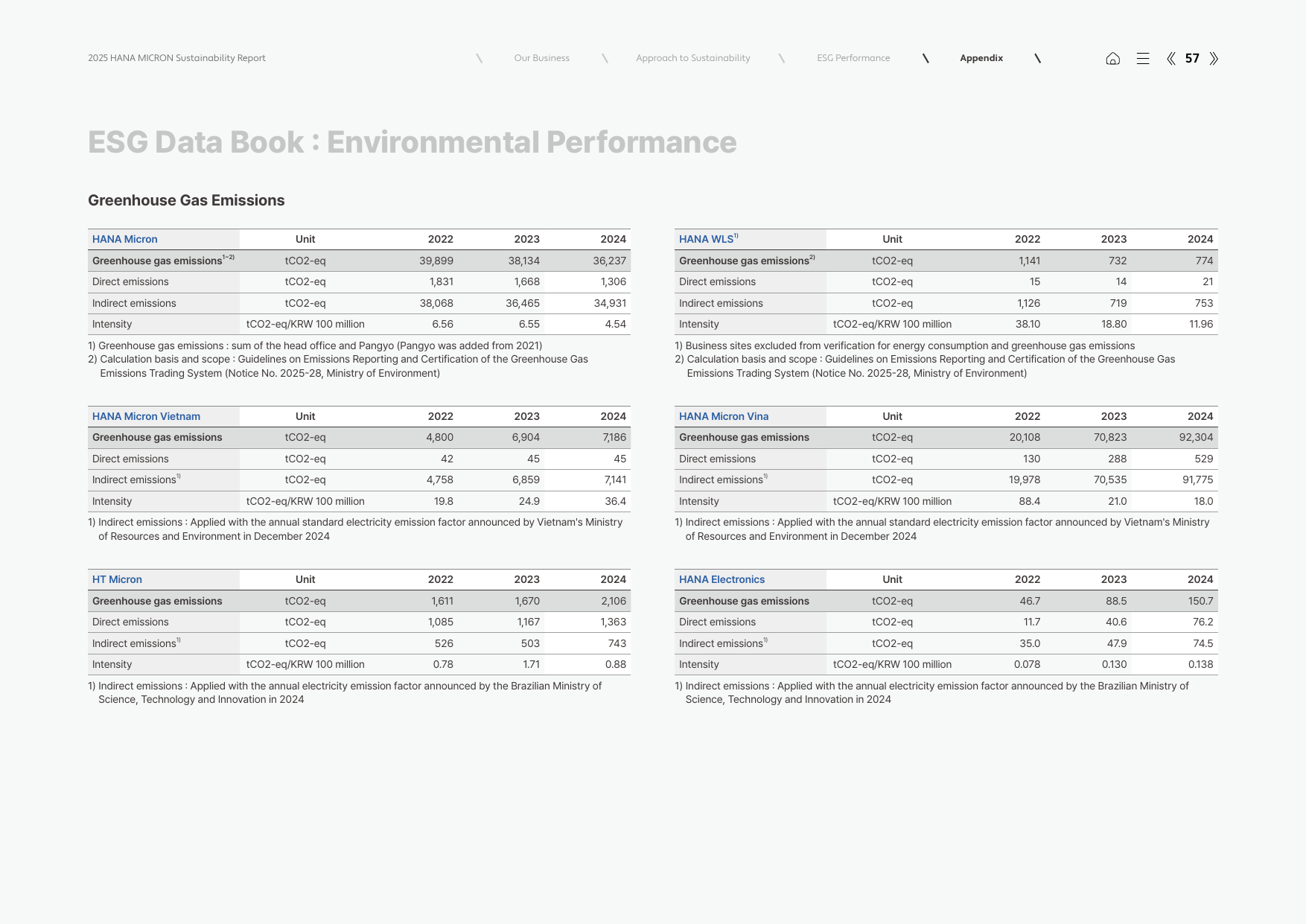Select the Appendix section tab
1306x924 pixels.
pyautogui.click(x=981, y=58)
